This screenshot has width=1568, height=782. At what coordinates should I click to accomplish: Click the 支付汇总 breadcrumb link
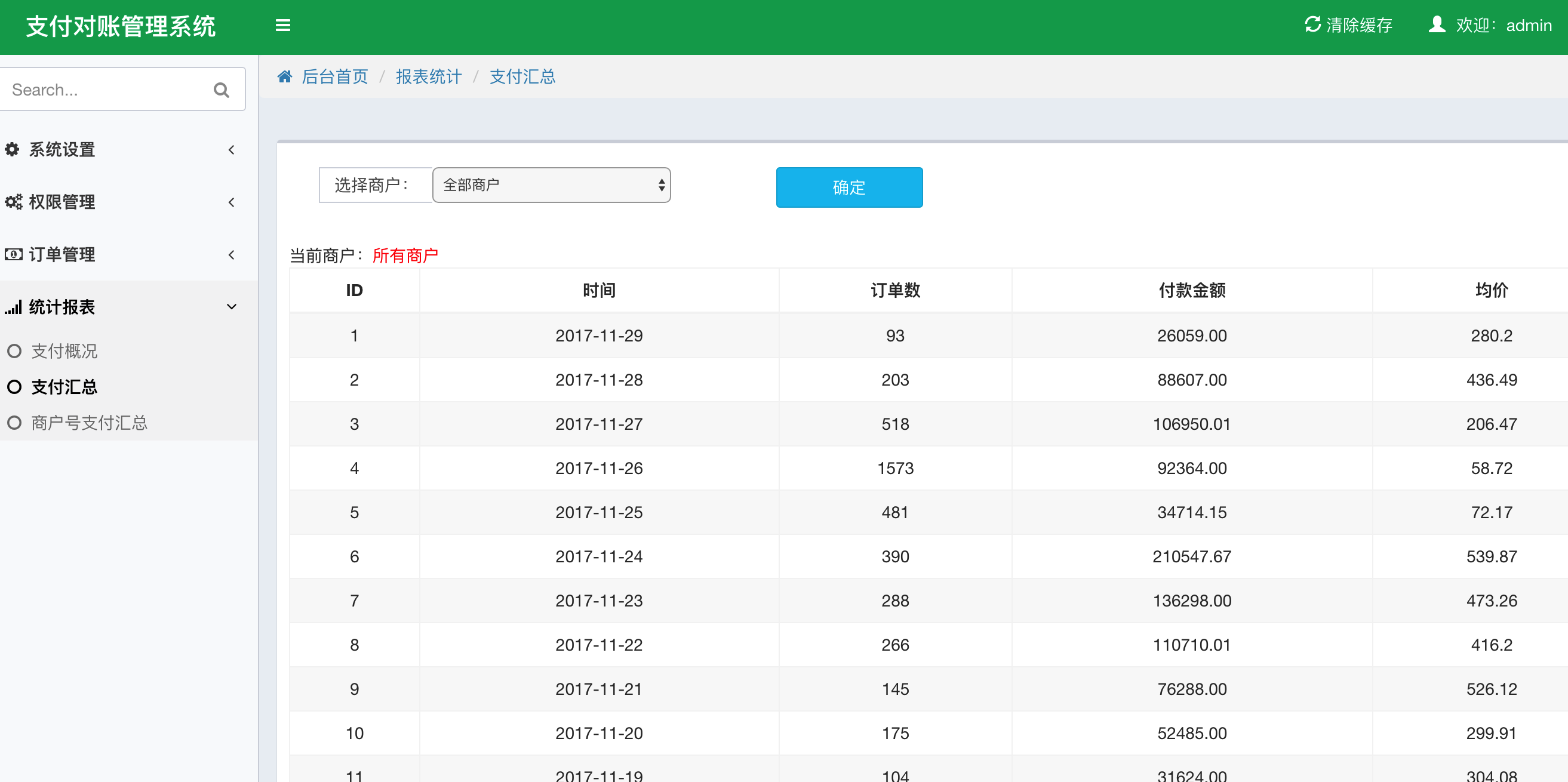pyautogui.click(x=522, y=76)
